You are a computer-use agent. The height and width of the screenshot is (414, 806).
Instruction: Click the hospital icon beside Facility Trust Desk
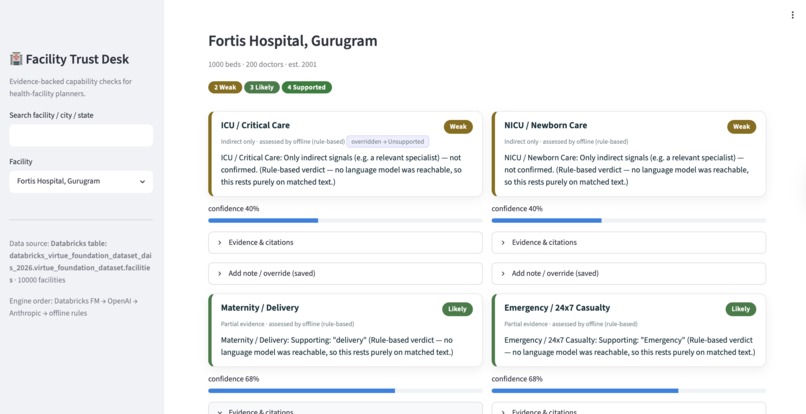(x=16, y=59)
